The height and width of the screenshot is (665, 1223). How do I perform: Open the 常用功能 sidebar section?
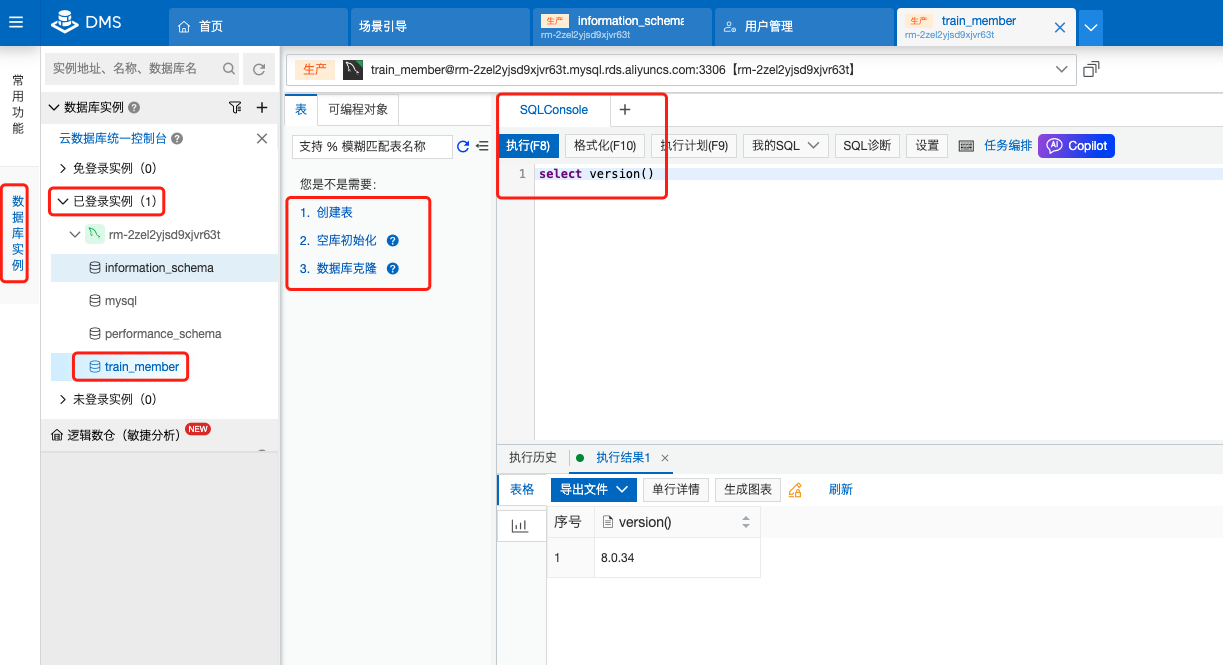pyautogui.click(x=18, y=104)
